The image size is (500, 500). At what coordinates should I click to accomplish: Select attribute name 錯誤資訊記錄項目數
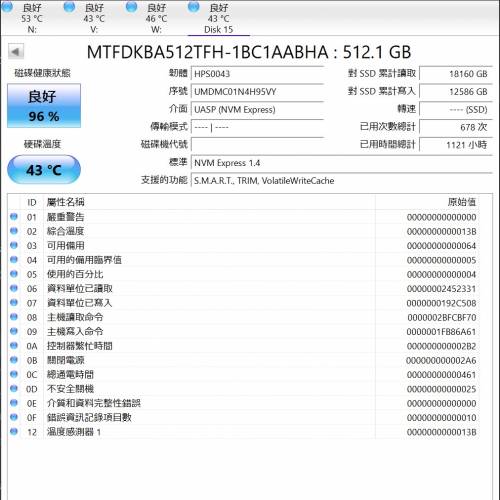(89, 418)
